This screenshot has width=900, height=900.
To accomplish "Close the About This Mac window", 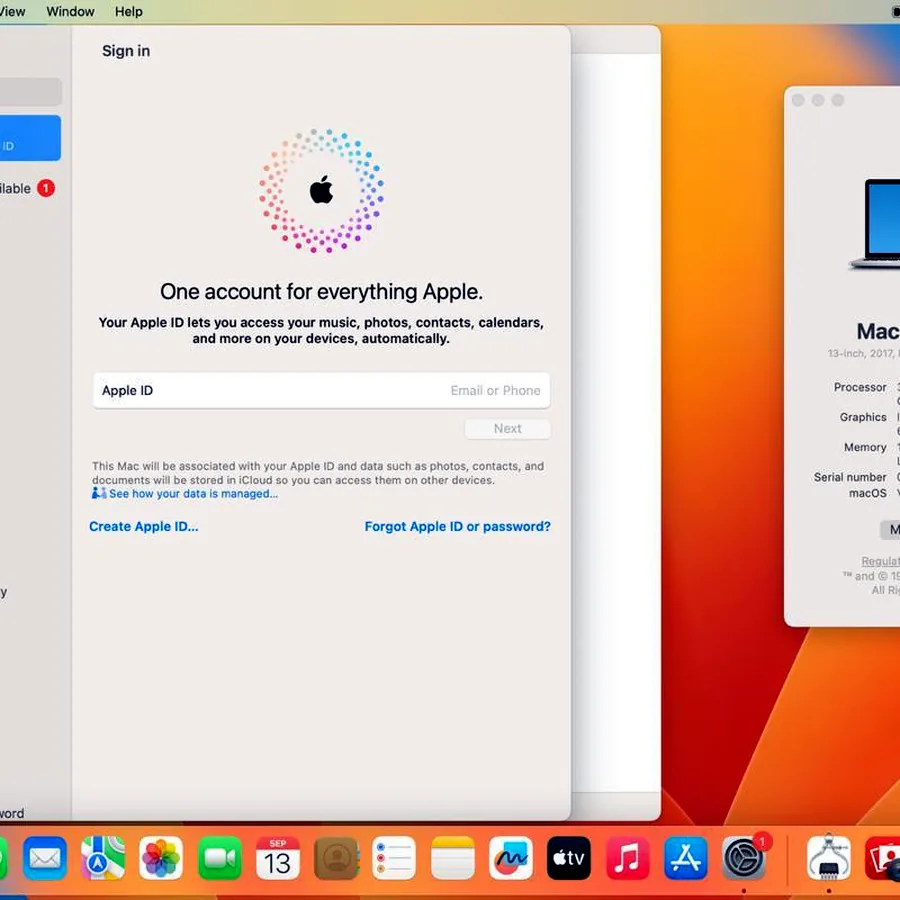I will 798,100.
